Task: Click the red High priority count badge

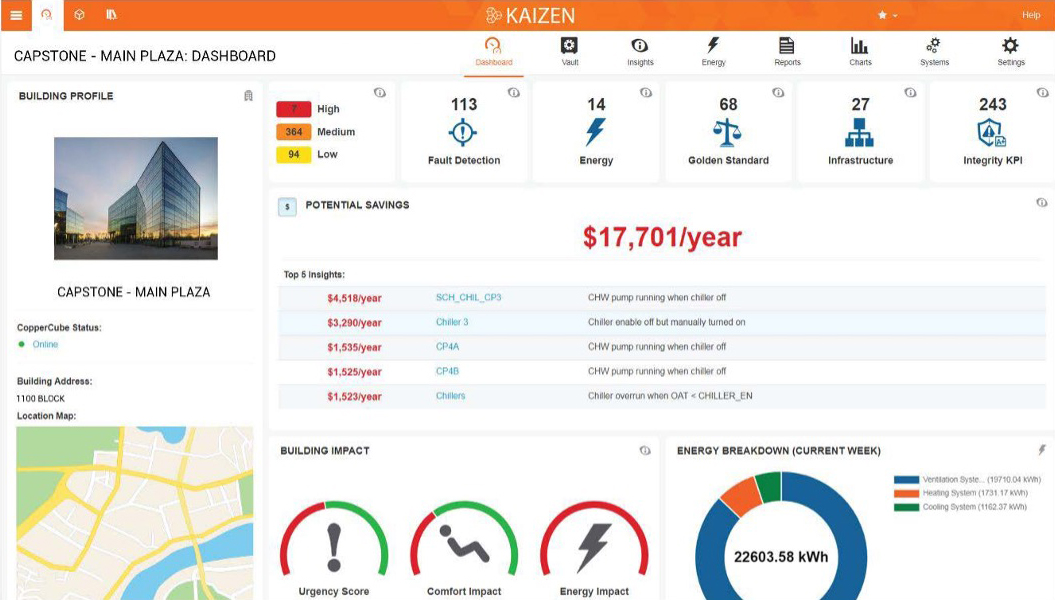Action: (293, 109)
